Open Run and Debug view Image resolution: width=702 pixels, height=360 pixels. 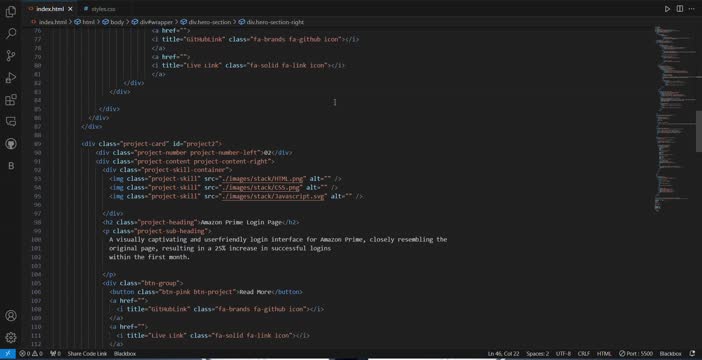click(11, 77)
